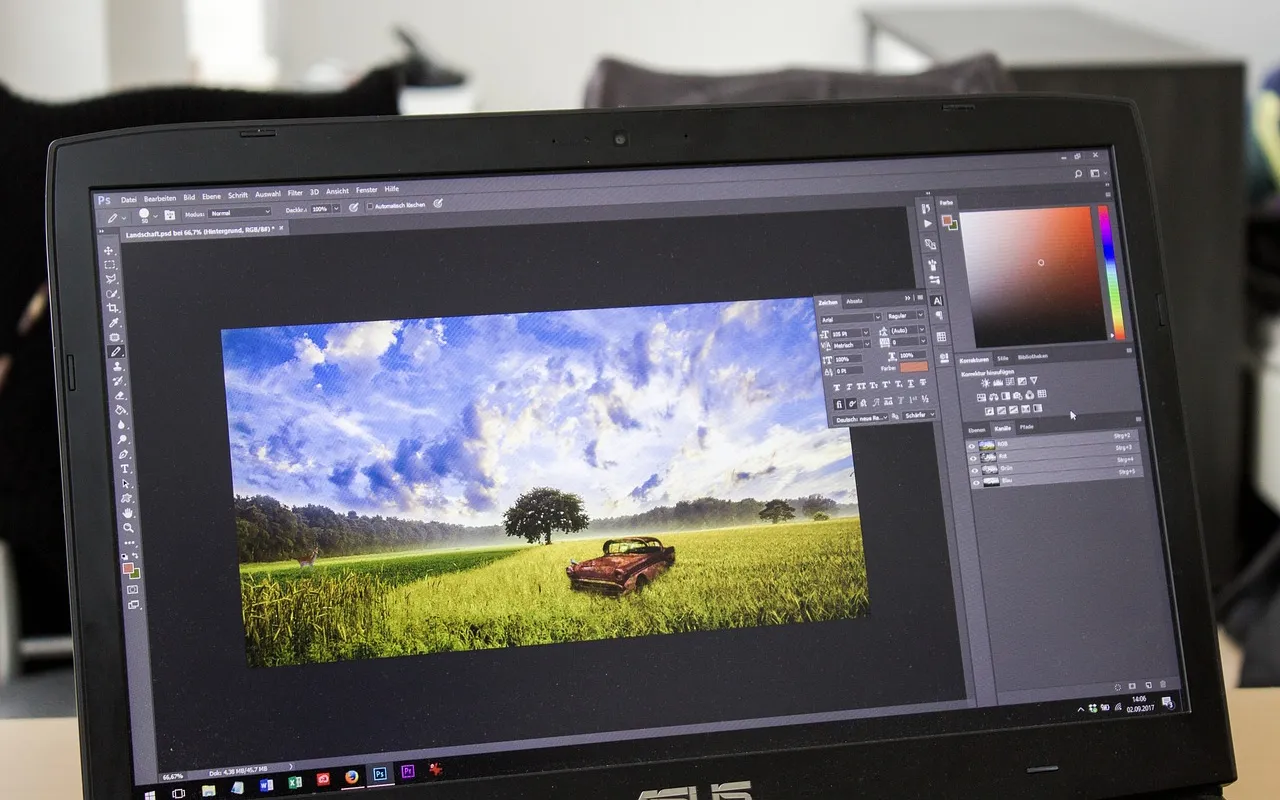
Task: Select the Move tool
Action: pos(108,250)
